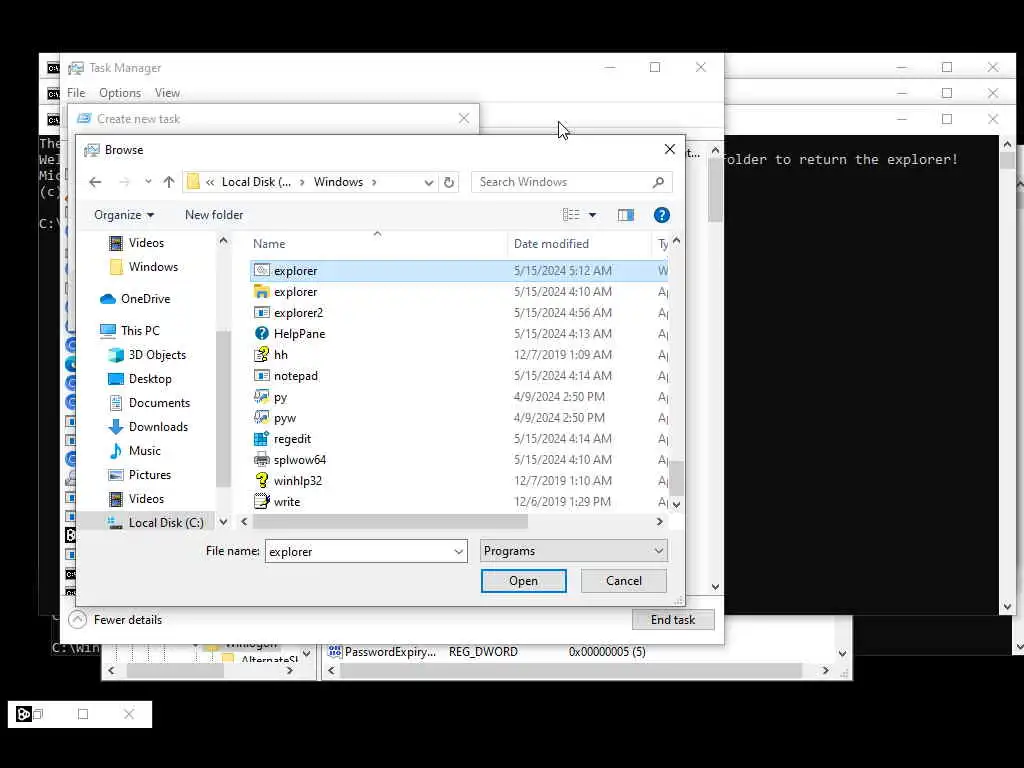Click the Up one level arrow
Image resolution: width=1024 pixels, height=768 pixels.
[x=169, y=182]
